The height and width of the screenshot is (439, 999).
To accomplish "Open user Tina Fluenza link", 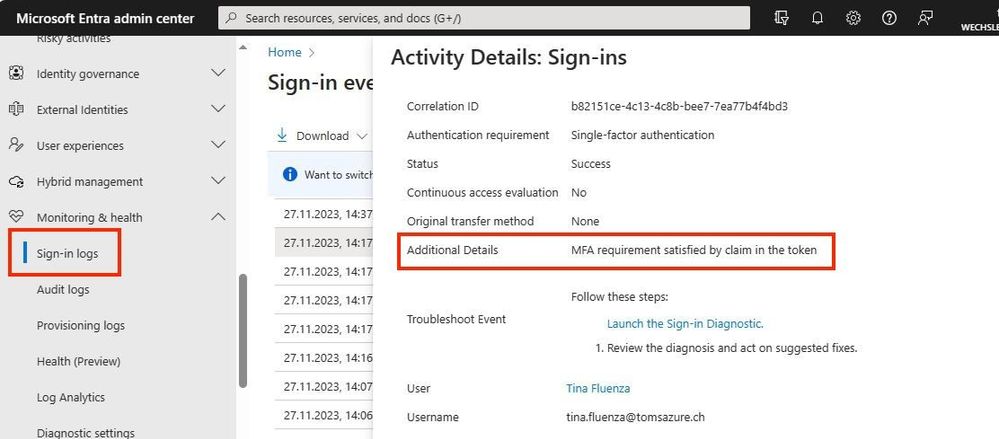I will click(x=598, y=388).
